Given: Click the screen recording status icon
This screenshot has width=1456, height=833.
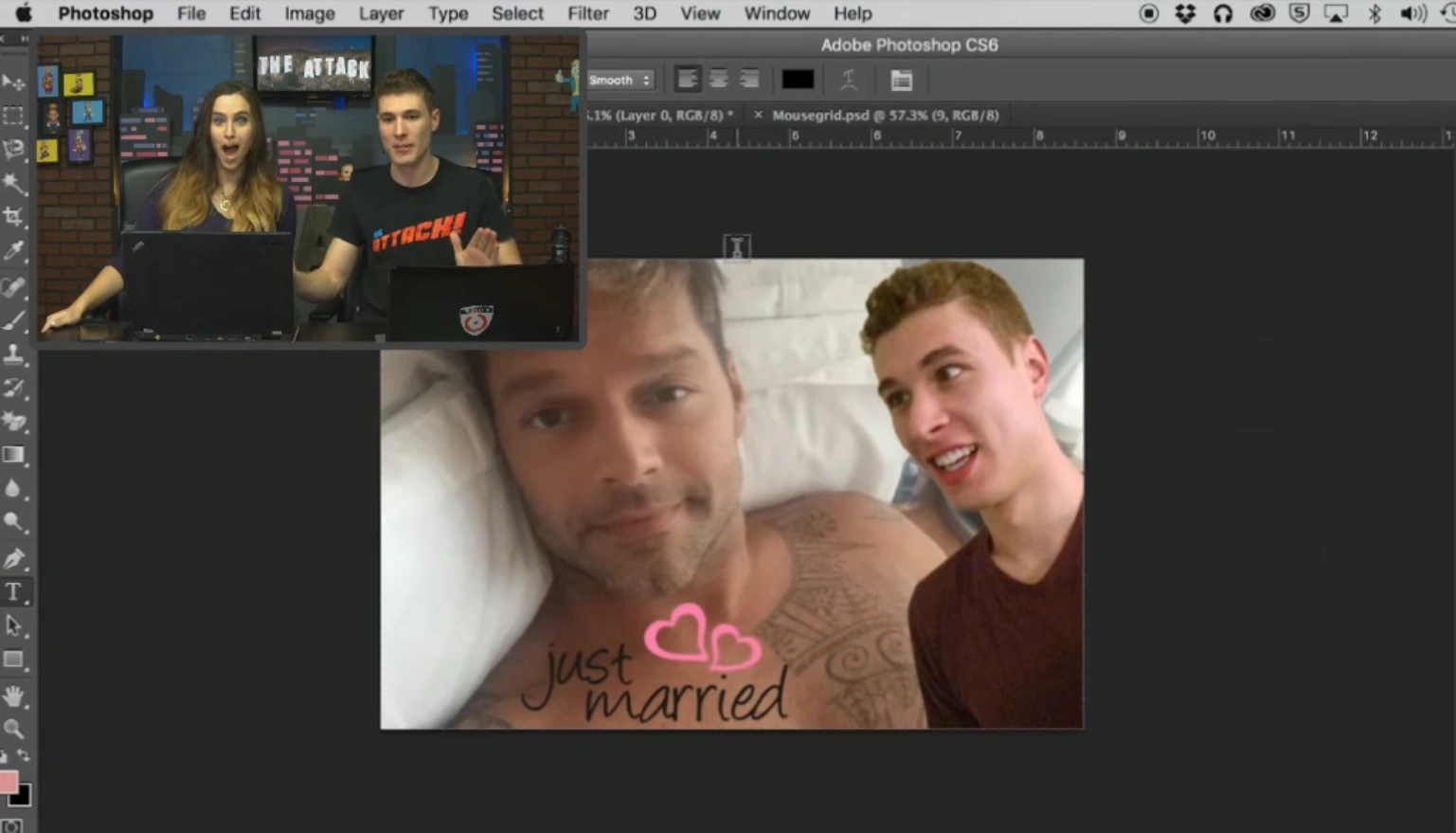Looking at the screenshot, I should (1148, 13).
